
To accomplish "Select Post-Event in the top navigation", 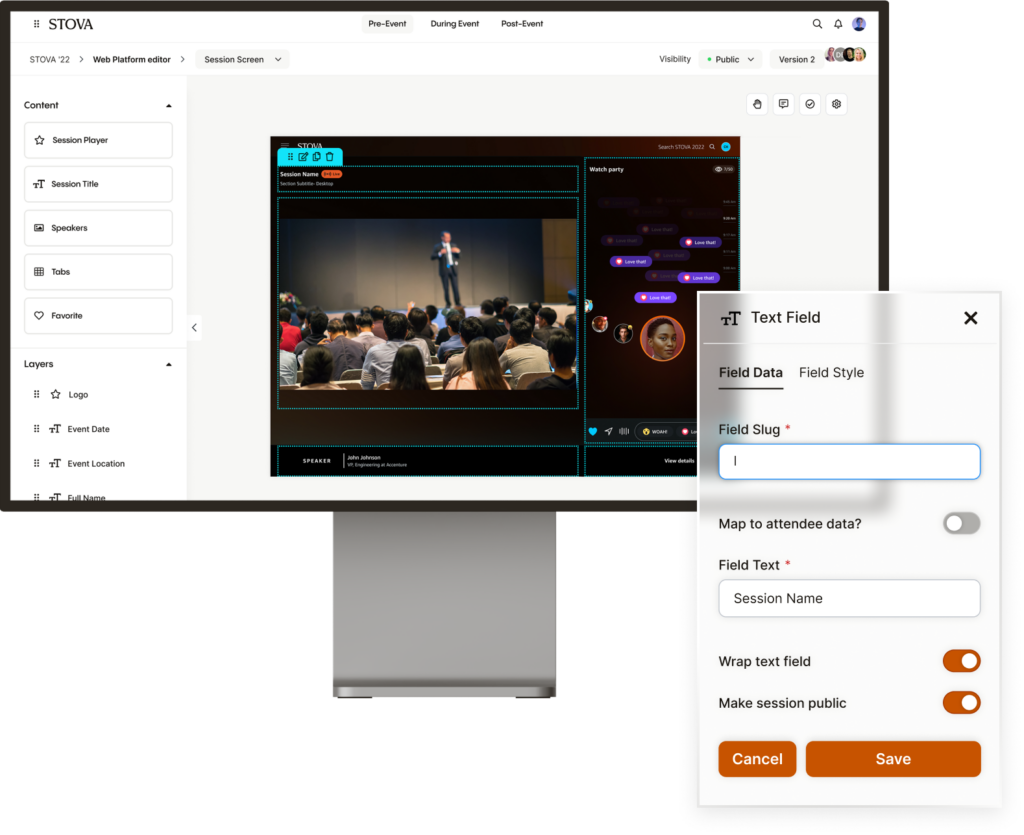I will 521,23.
